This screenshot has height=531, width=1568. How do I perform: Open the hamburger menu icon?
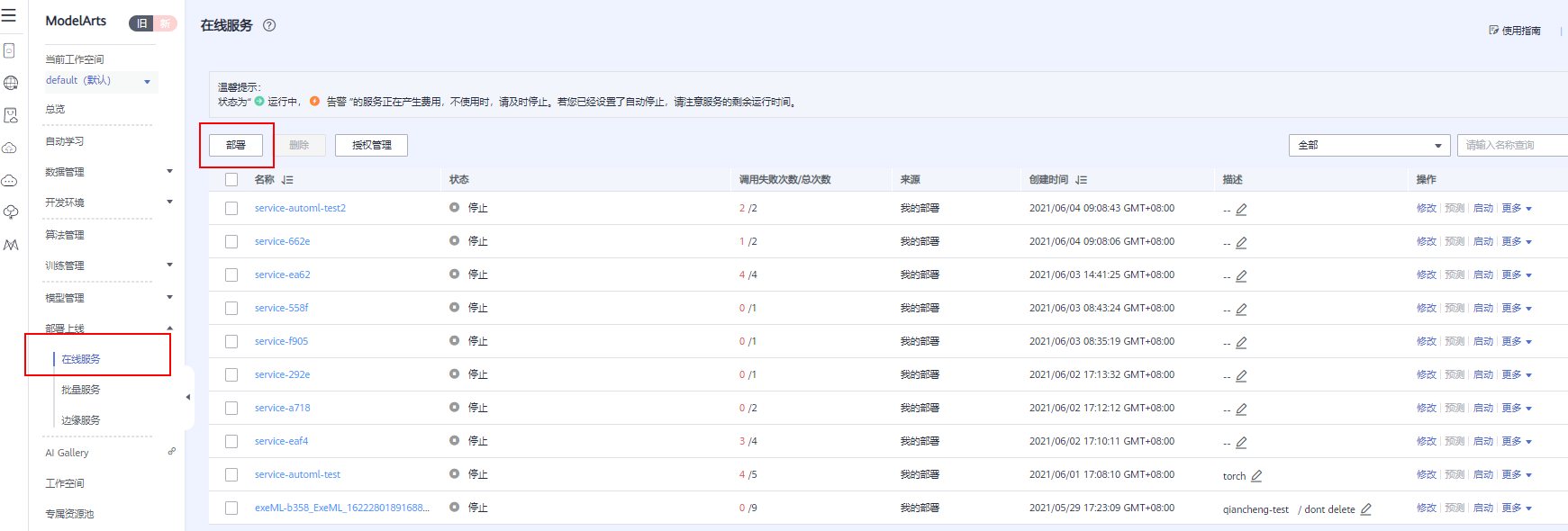pyautogui.click(x=9, y=15)
